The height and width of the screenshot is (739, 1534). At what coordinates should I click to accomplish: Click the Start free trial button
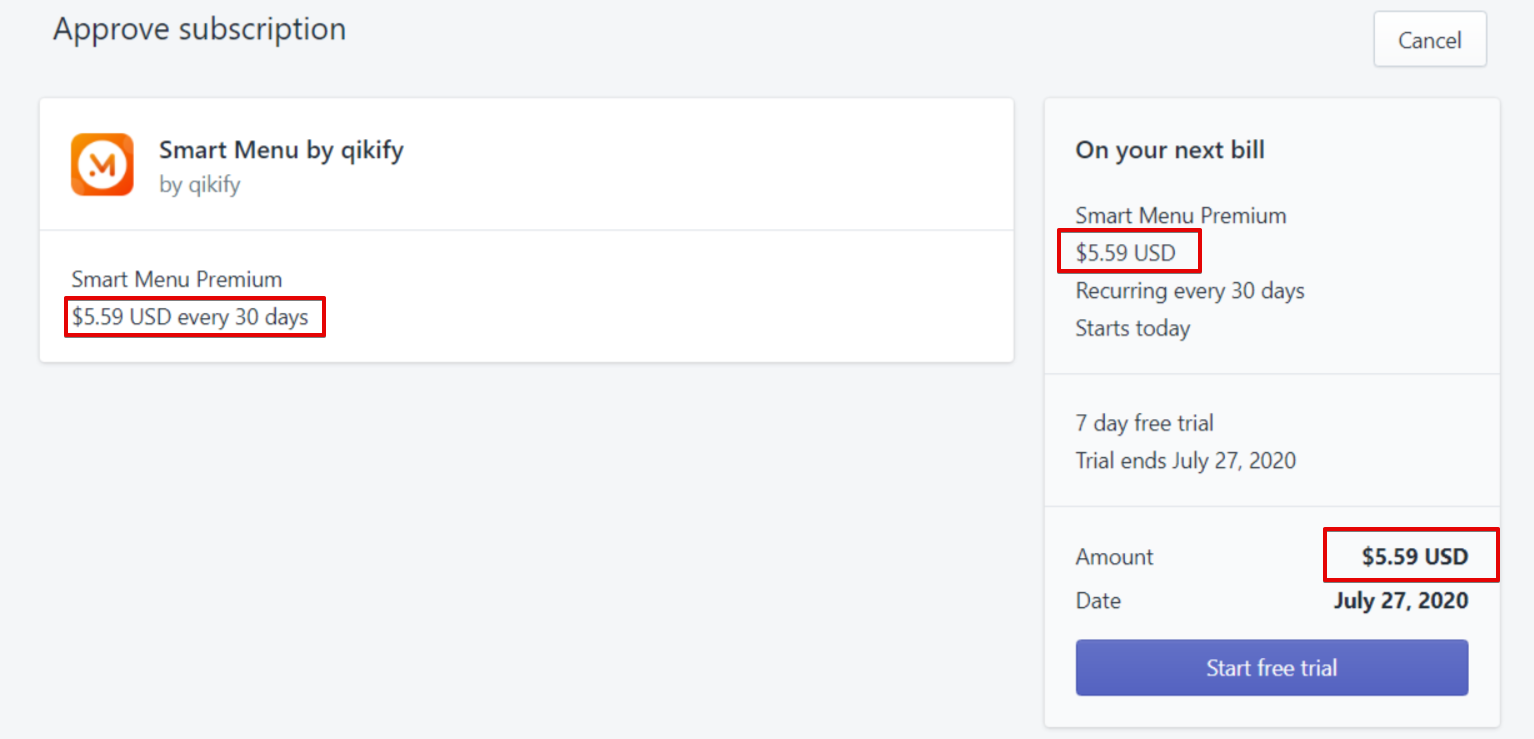pyautogui.click(x=1271, y=668)
